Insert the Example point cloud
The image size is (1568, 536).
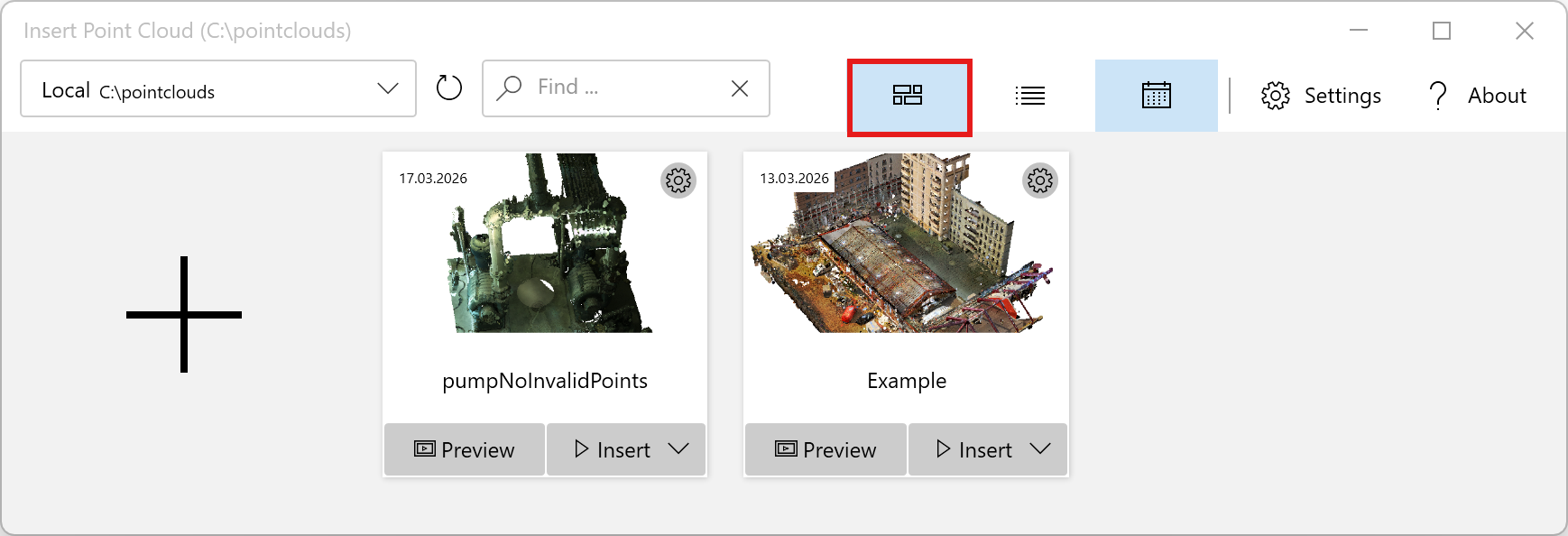coord(973,449)
